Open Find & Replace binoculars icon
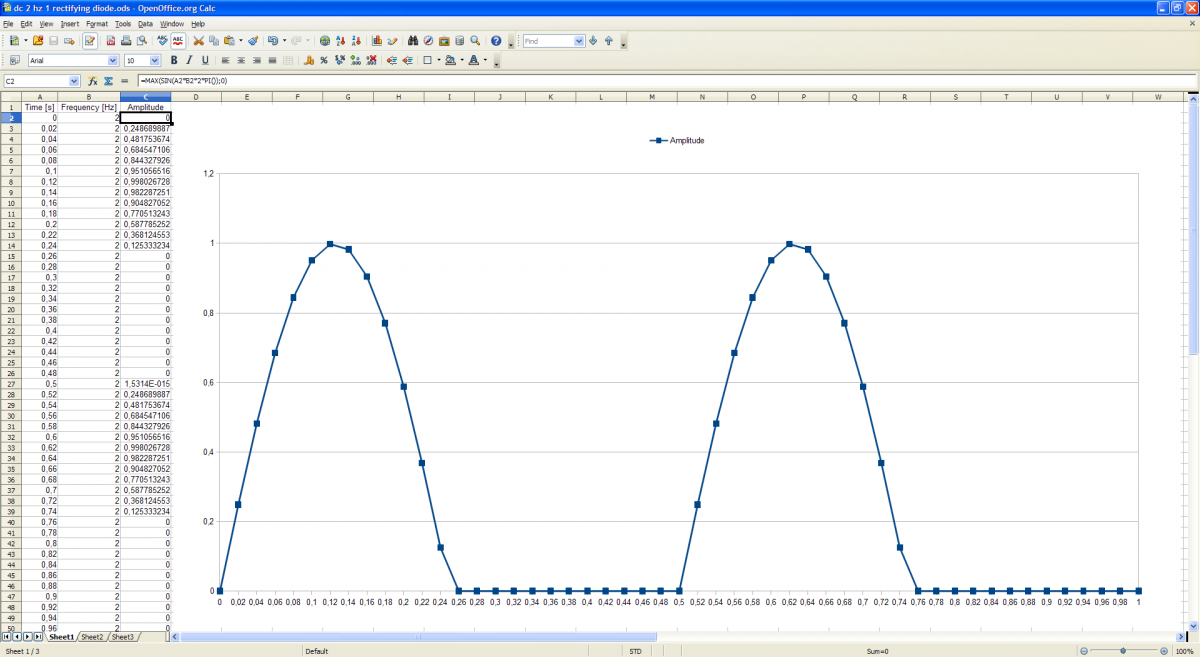Screen dimensions: 1200x657 [412, 41]
